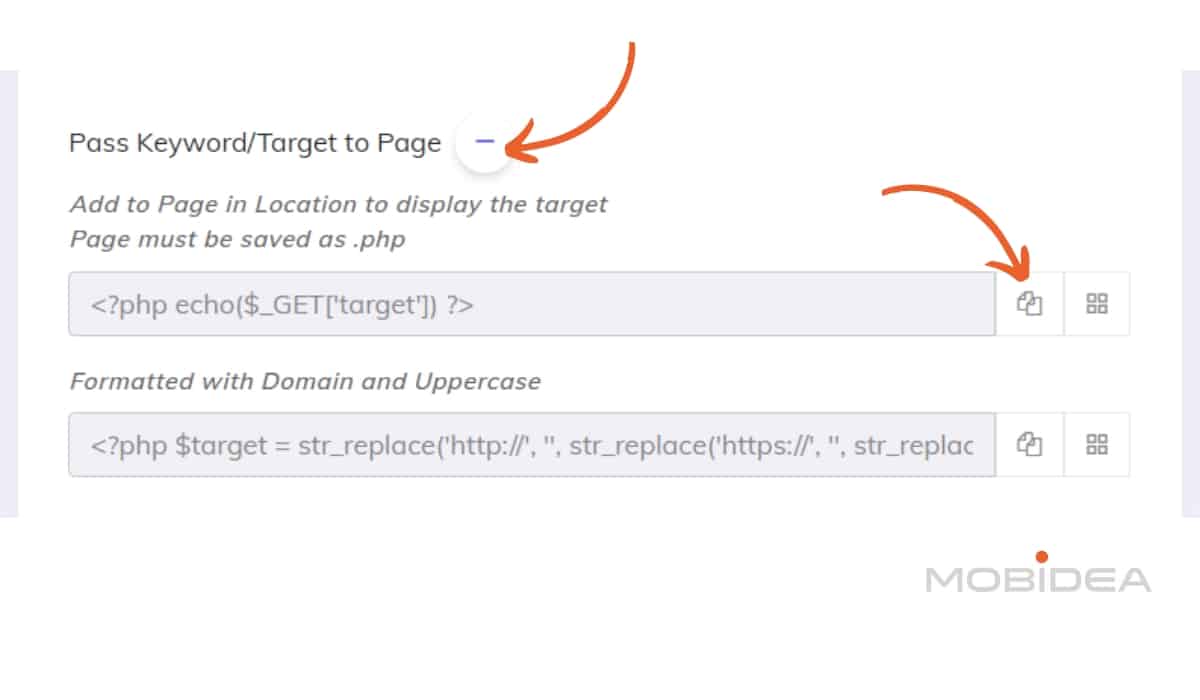Viewport: 1200px width, 700px height.
Task: Open grid icon beside echo target snippet
Action: coord(1097,304)
